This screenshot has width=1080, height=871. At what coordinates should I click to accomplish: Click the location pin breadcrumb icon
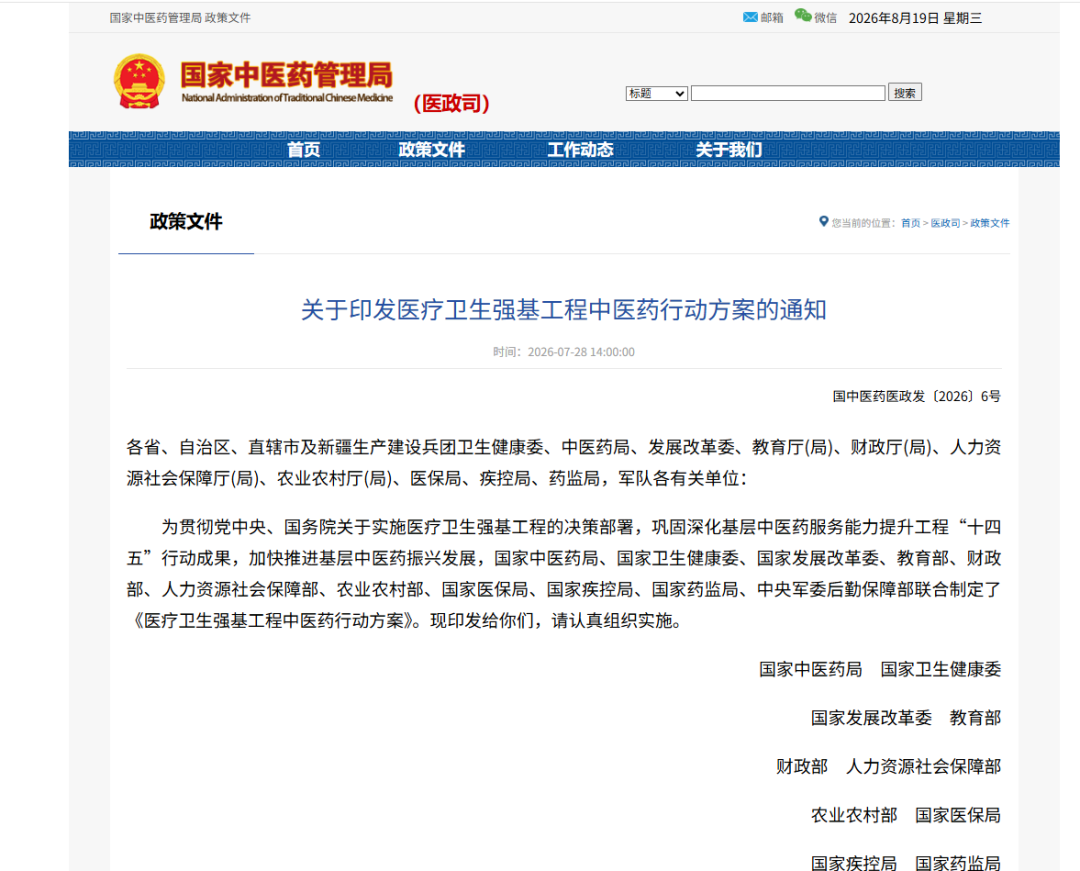(823, 222)
